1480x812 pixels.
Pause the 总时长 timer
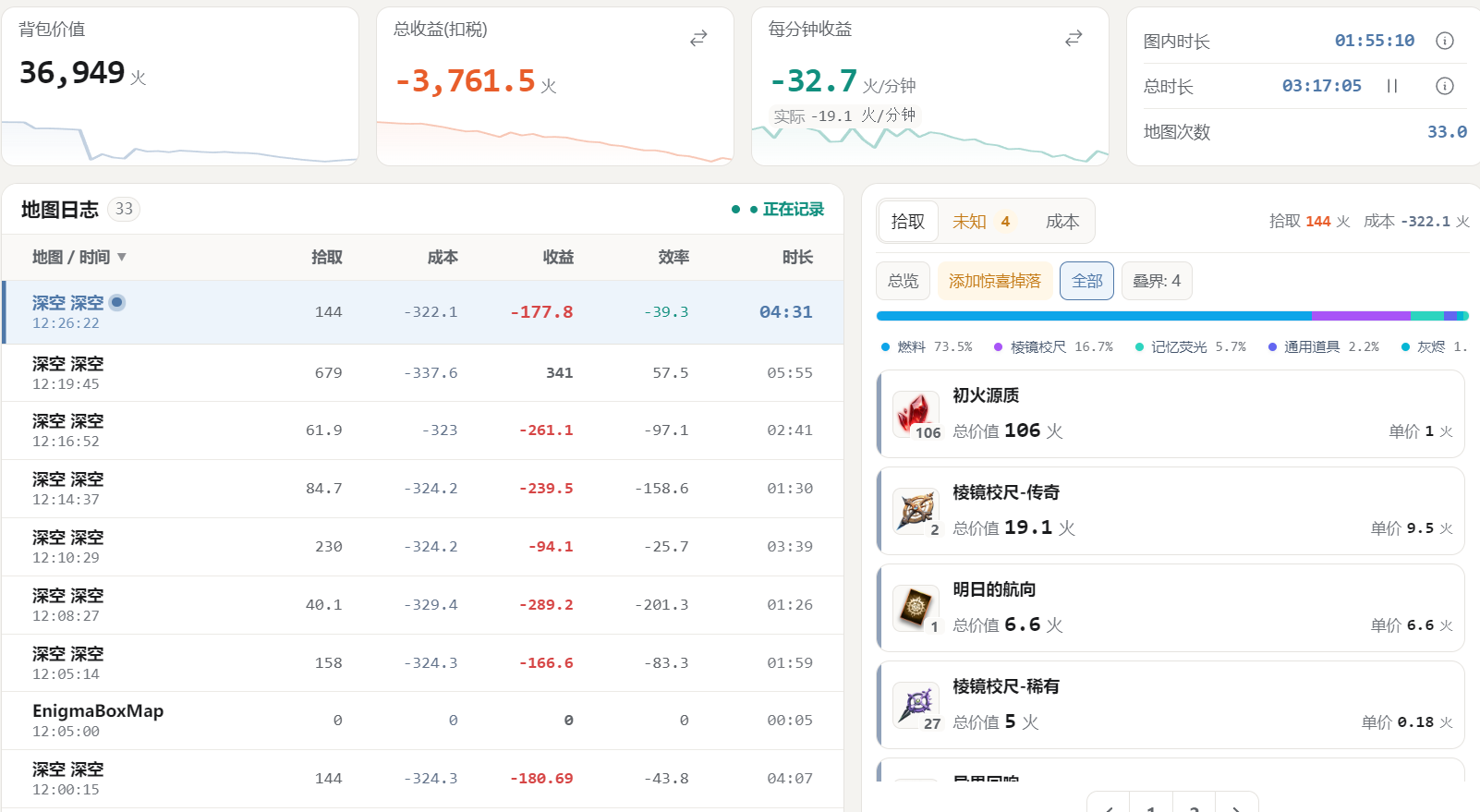point(1392,86)
